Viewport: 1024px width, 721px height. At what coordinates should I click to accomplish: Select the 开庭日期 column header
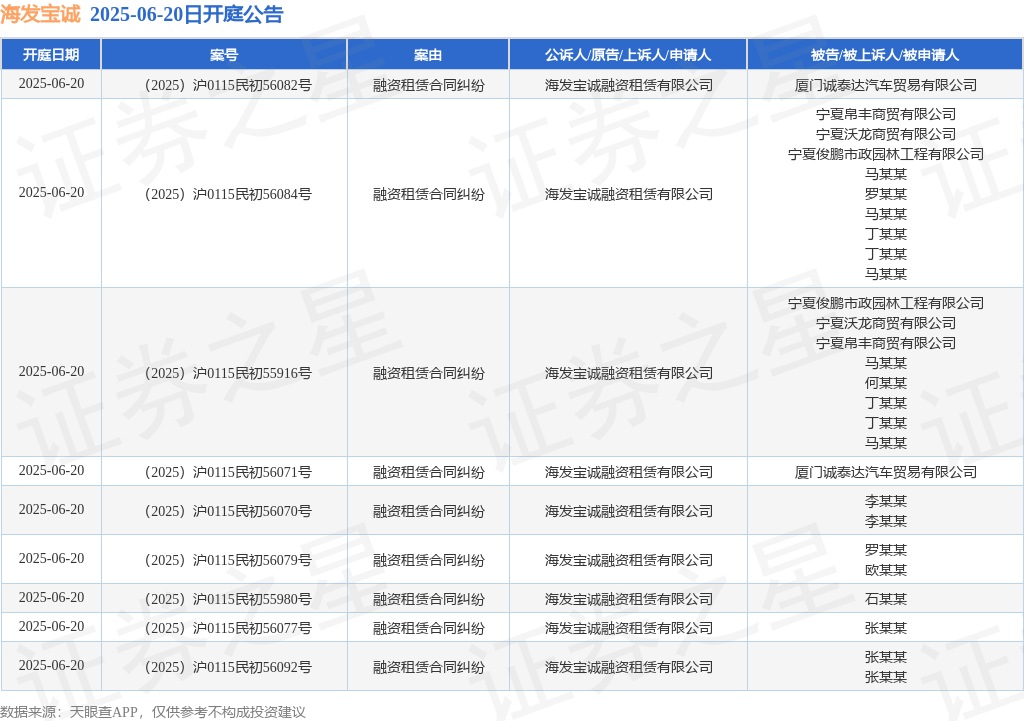(51, 55)
